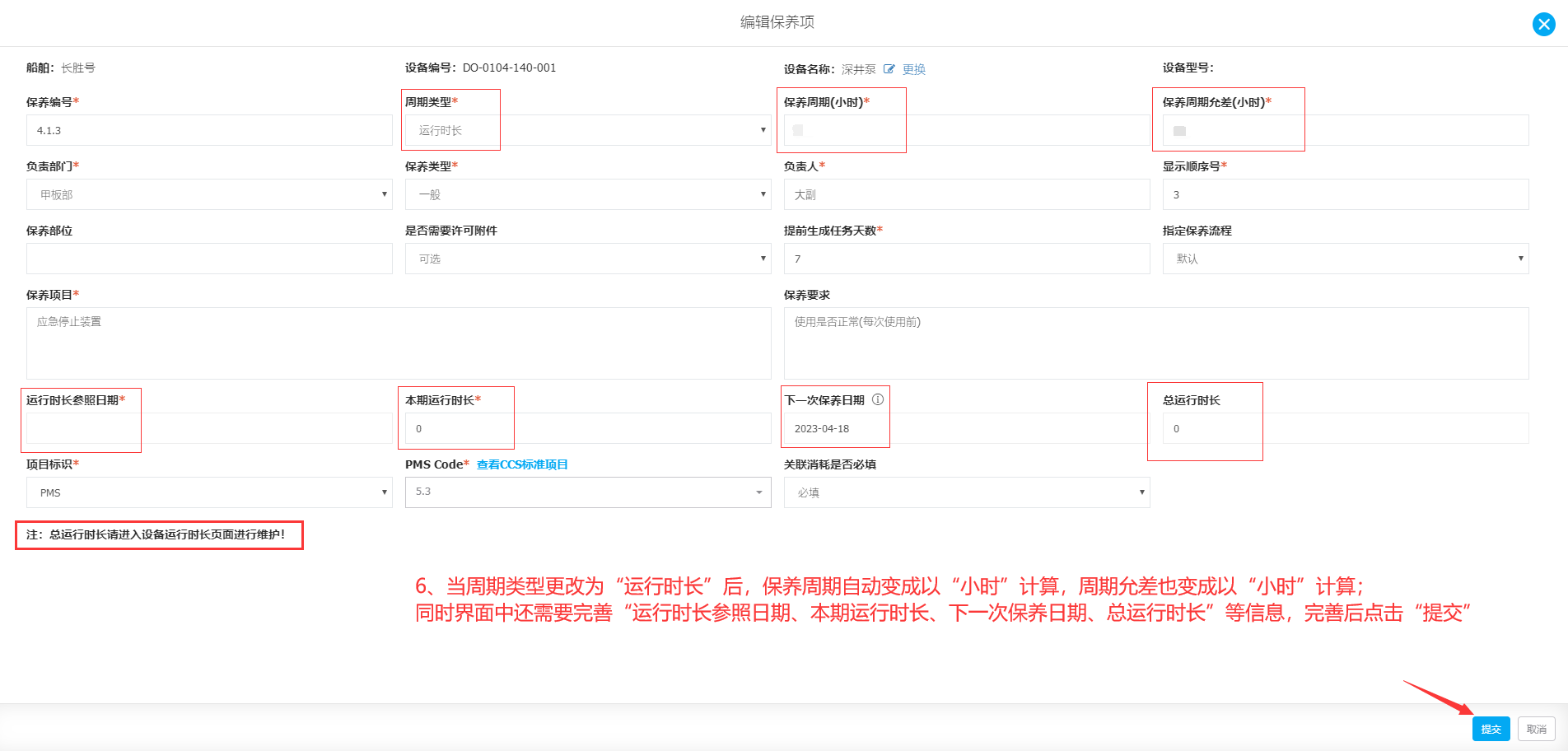Screen dimensions: 1568x751
Task: Click the ship name 长胜号 text
Action: pyautogui.click(x=78, y=68)
